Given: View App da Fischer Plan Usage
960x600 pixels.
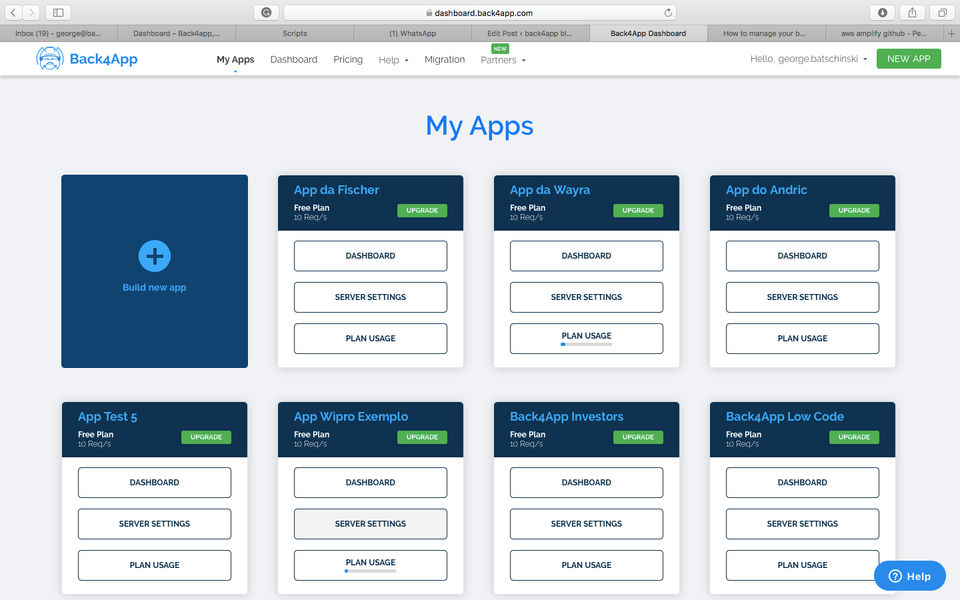Looking at the screenshot, I should click(370, 339).
